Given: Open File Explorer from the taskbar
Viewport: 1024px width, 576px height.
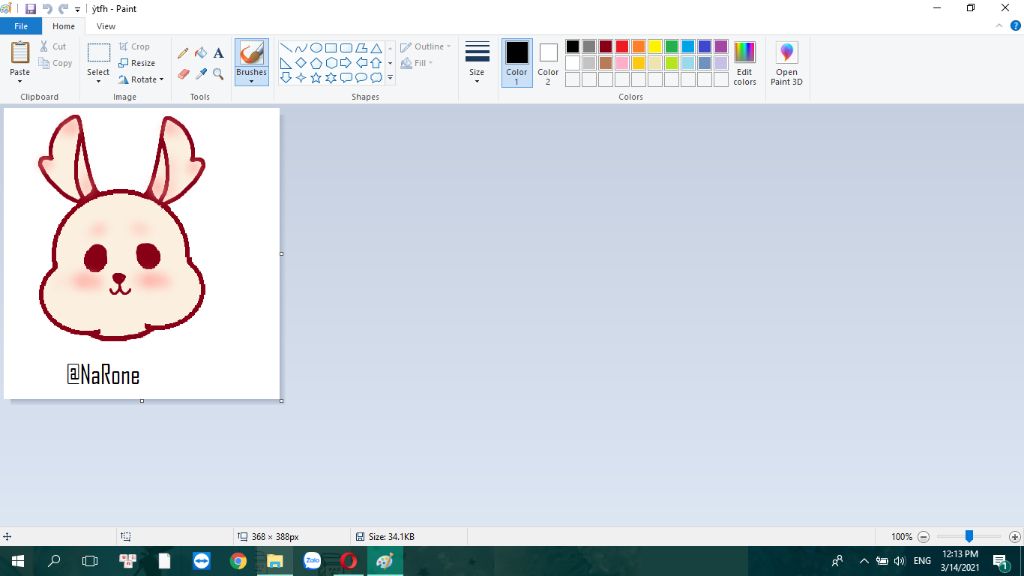Looking at the screenshot, I should point(275,561).
